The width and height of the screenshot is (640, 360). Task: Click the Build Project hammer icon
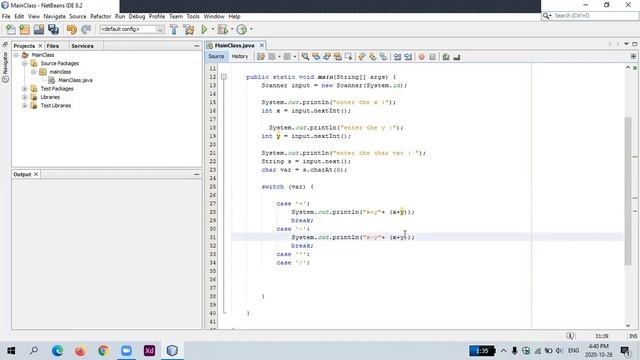[174, 29]
